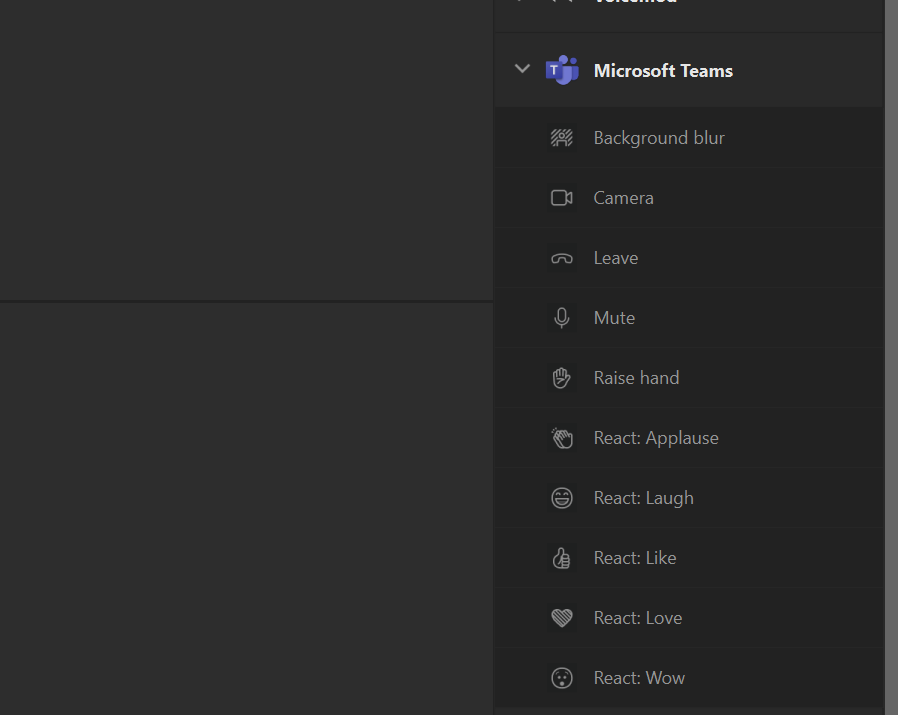The width and height of the screenshot is (898, 715).
Task: Select the "React: Applause" label
Action: (x=656, y=438)
